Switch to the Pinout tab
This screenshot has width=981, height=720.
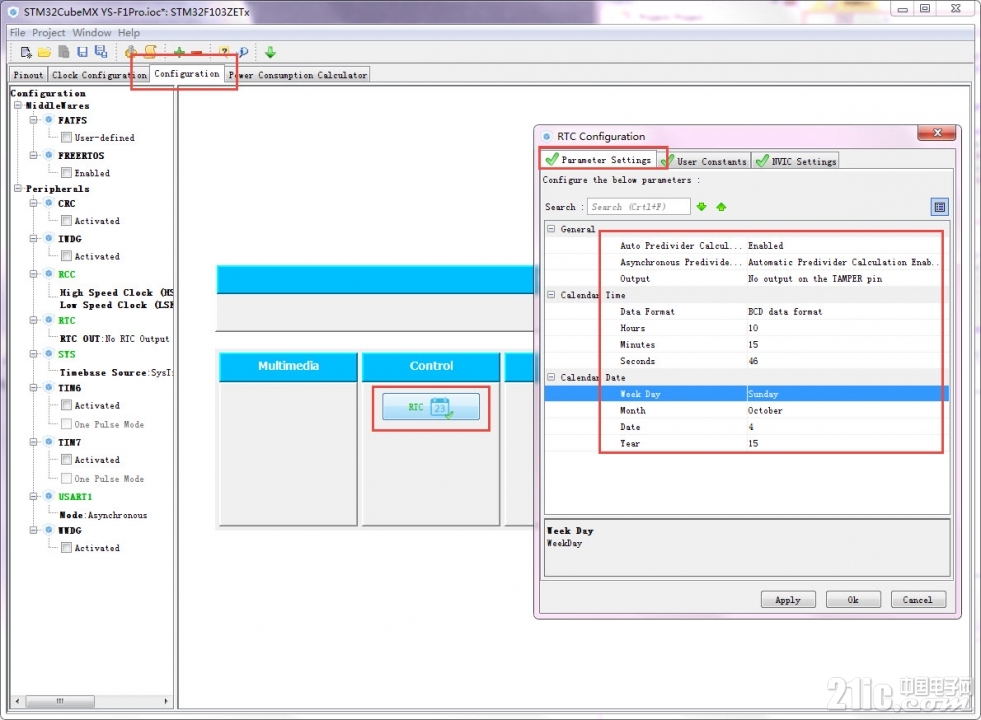click(x=28, y=74)
